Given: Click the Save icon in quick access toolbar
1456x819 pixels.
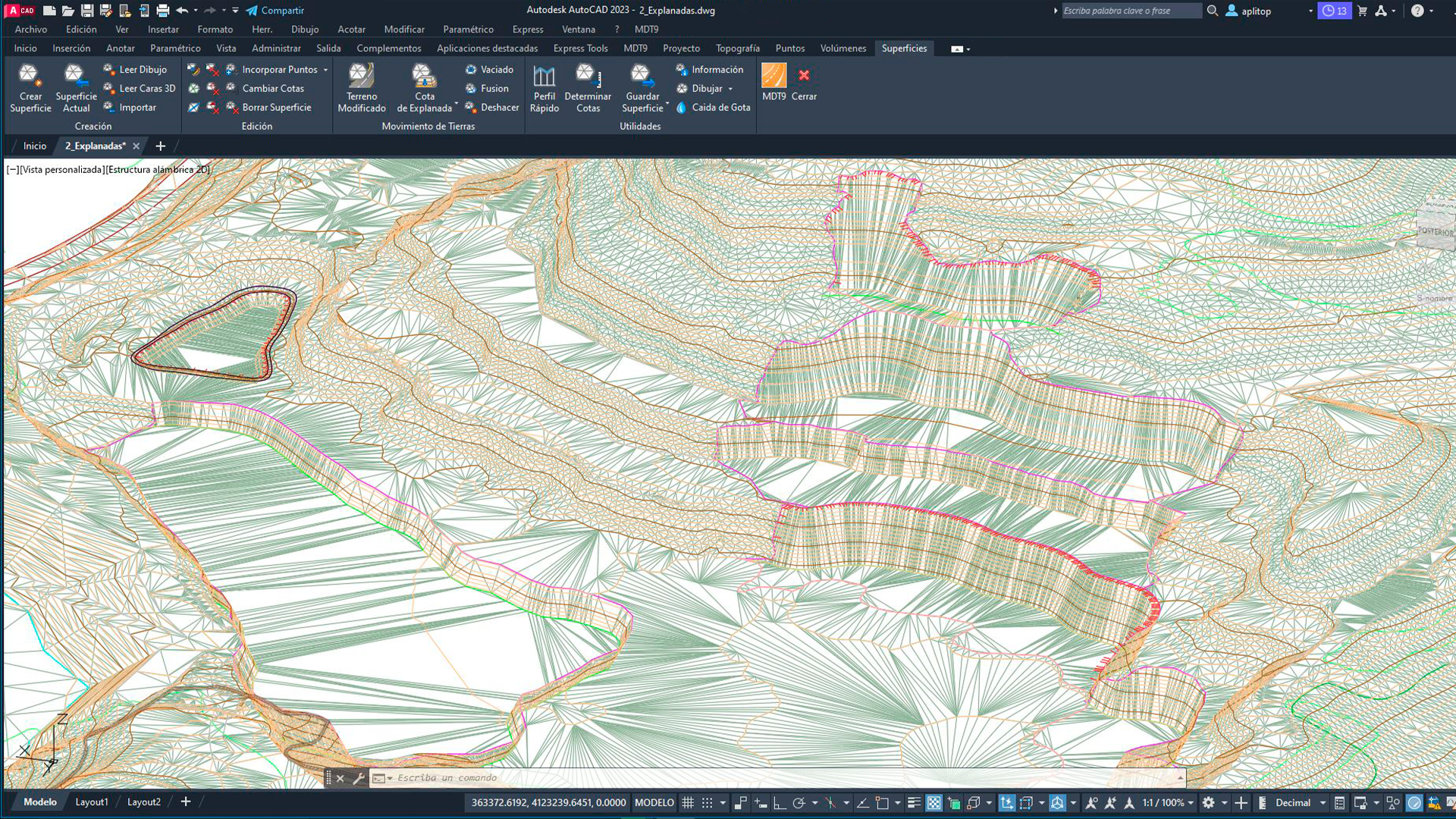Looking at the screenshot, I should pyautogui.click(x=87, y=11).
